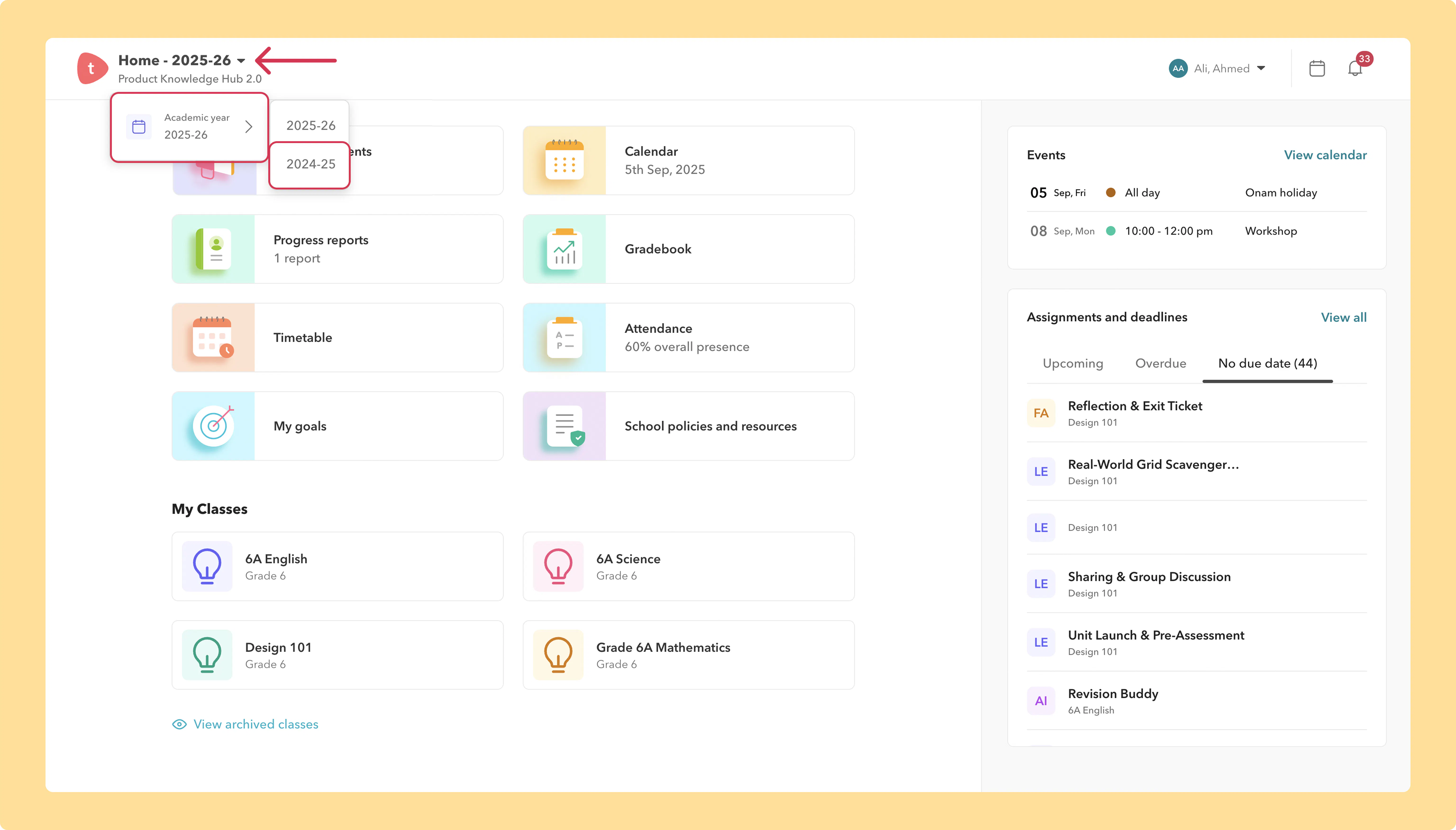Click the Academic year calendar icon
Screen dimensions: 1456x830
pyautogui.click(x=139, y=126)
